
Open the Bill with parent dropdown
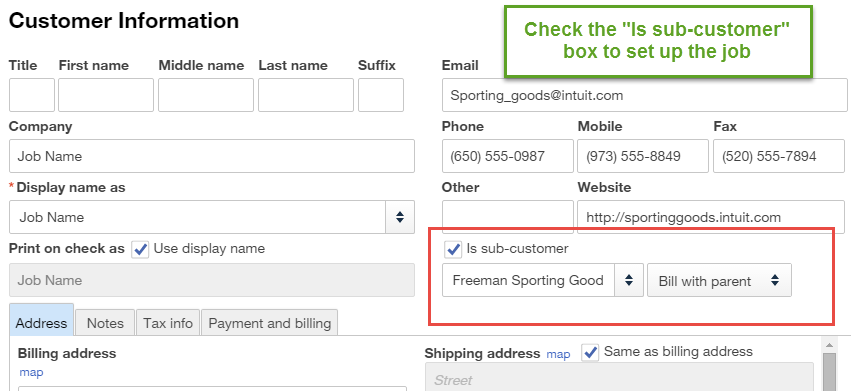[x=719, y=280]
